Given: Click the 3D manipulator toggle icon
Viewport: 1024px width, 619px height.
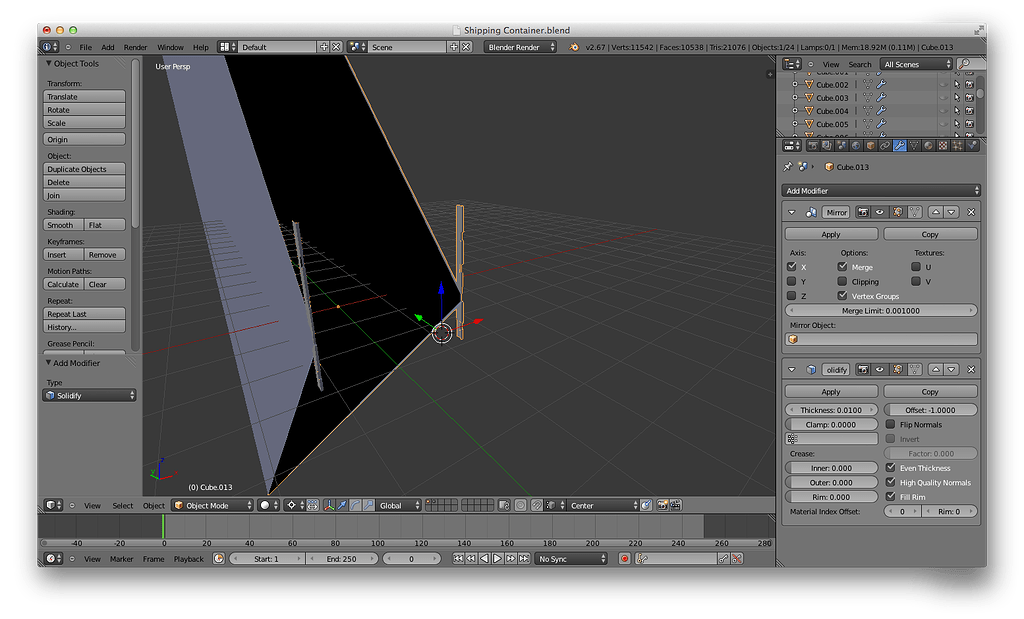Looking at the screenshot, I should (x=330, y=505).
